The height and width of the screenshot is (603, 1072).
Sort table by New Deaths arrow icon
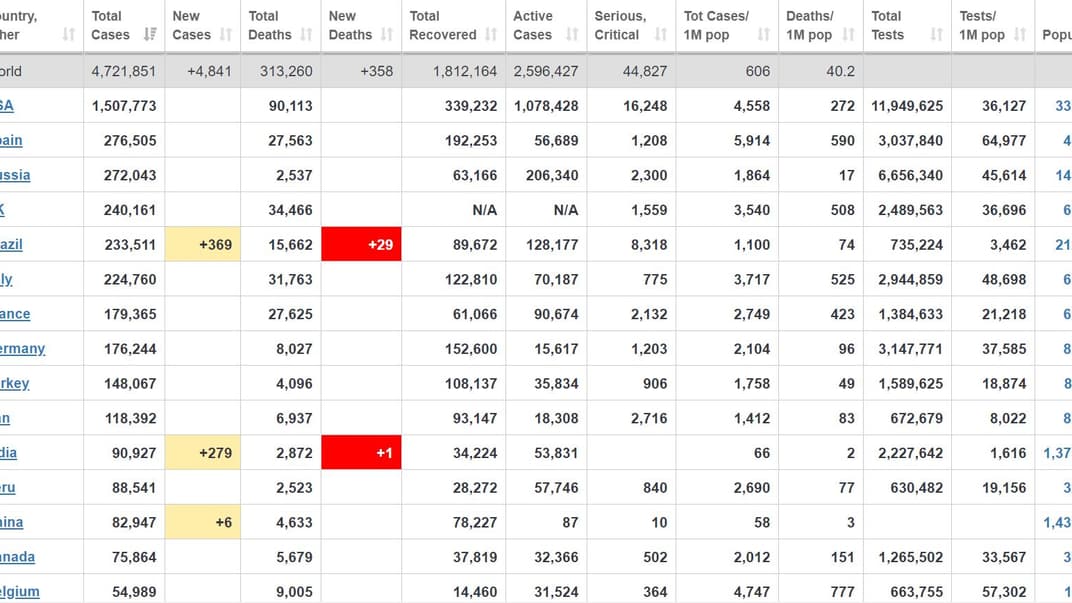[x=387, y=34]
